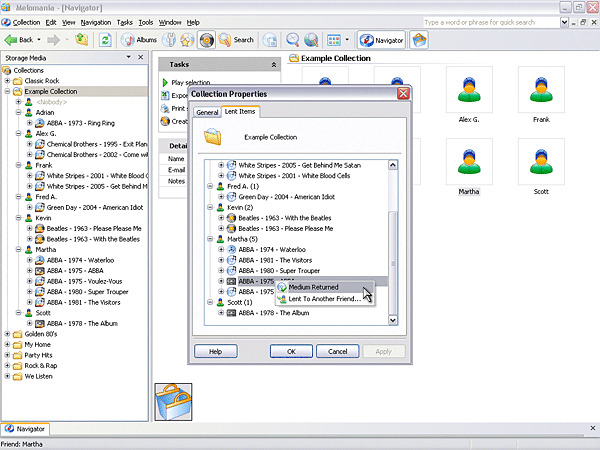Click the Alex G. friend avatar
Image resolution: width=600 pixels, height=450 pixels.
point(468,90)
